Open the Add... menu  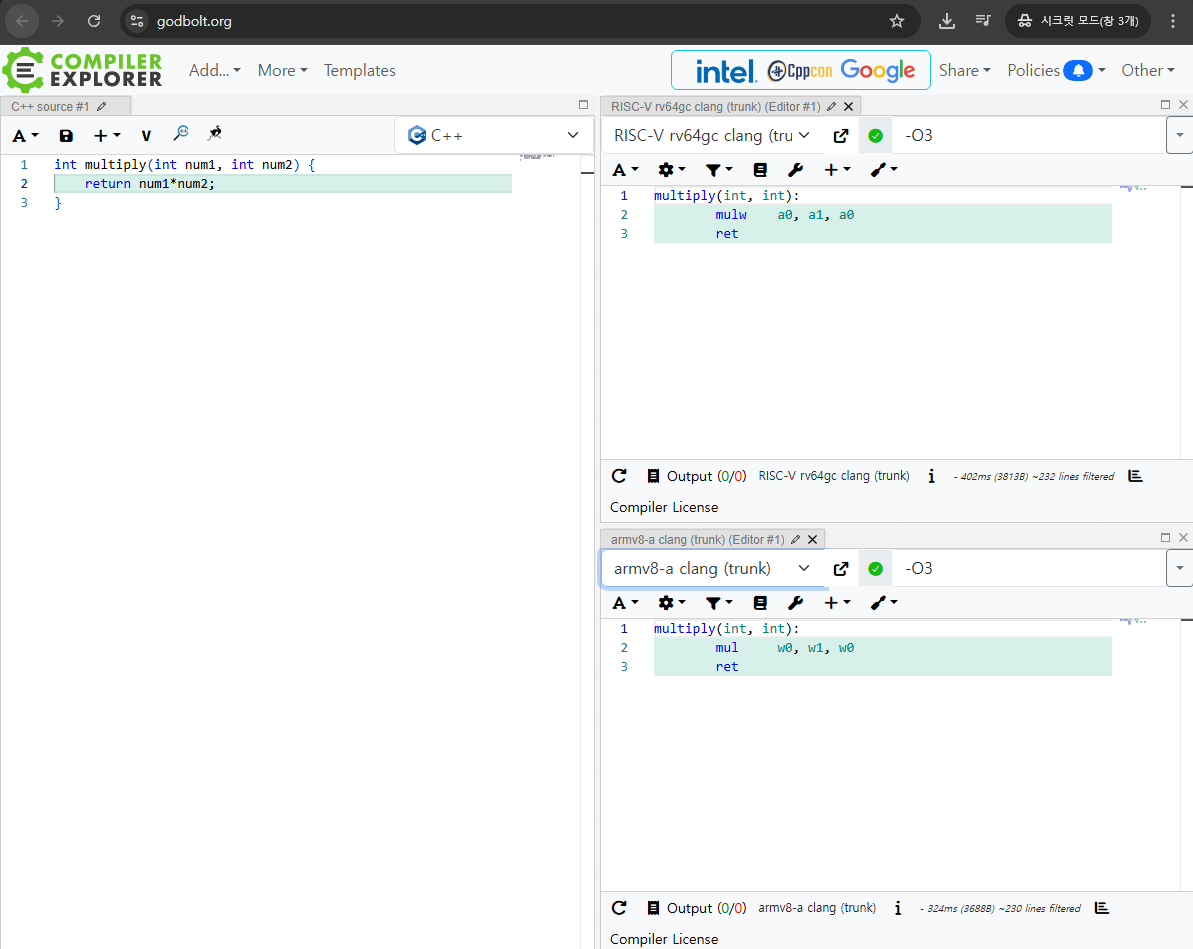(x=214, y=70)
